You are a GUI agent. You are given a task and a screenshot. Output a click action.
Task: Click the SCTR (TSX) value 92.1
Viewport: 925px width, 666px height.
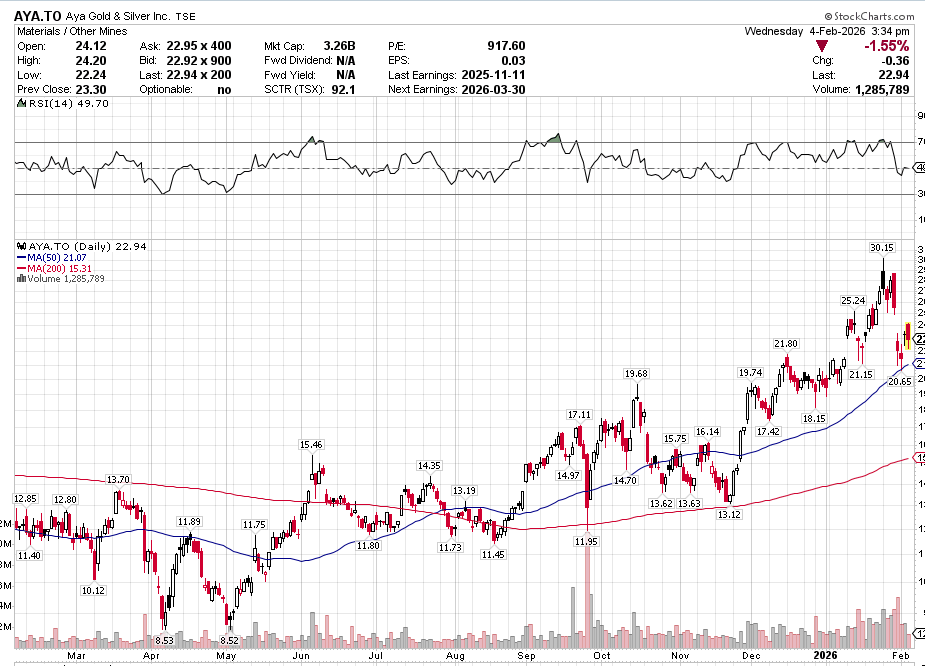[344, 90]
